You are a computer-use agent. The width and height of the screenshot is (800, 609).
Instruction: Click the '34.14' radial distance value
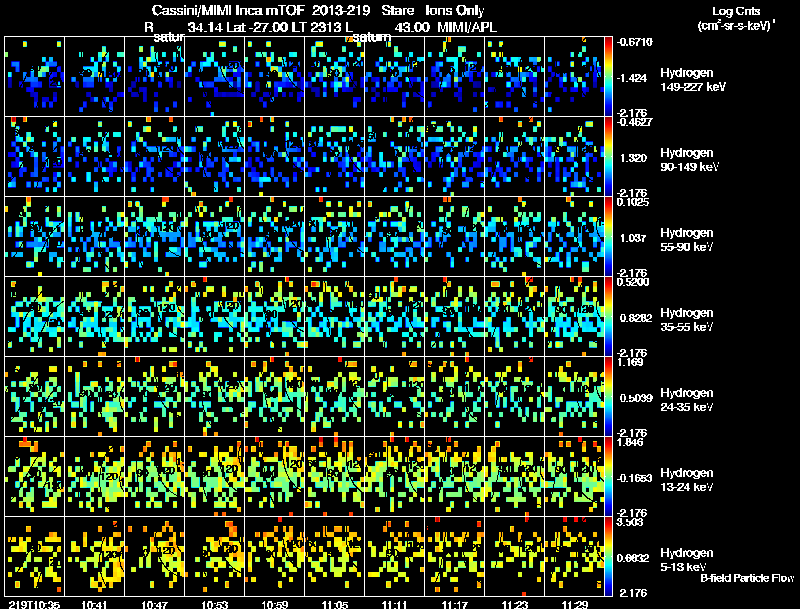pos(205,28)
